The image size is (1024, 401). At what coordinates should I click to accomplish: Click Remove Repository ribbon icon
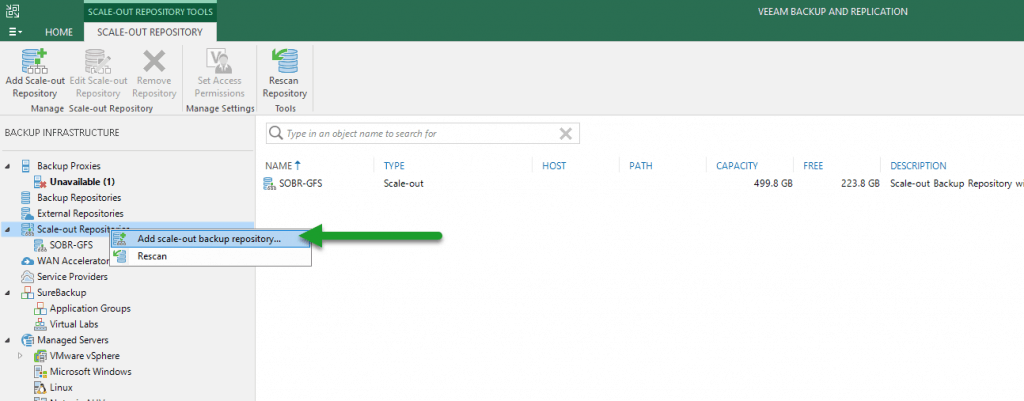click(x=154, y=61)
